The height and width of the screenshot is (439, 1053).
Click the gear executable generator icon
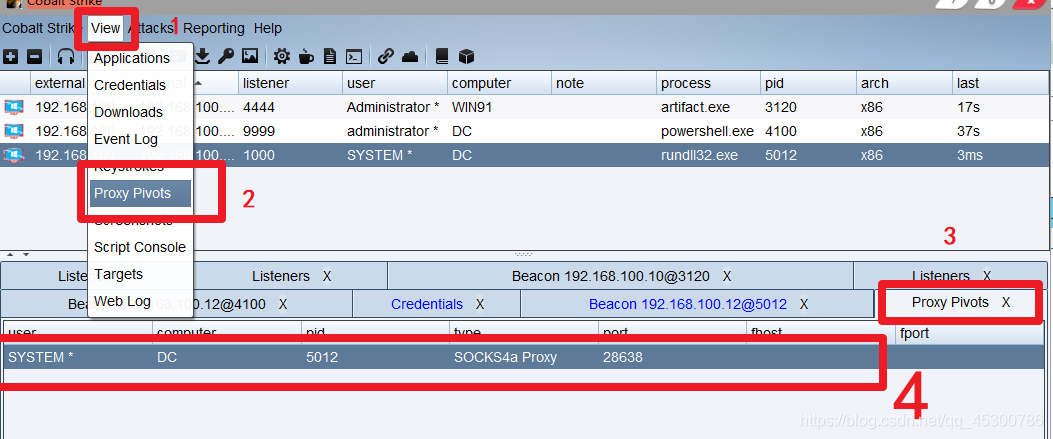pyautogui.click(x=282, y=57)
